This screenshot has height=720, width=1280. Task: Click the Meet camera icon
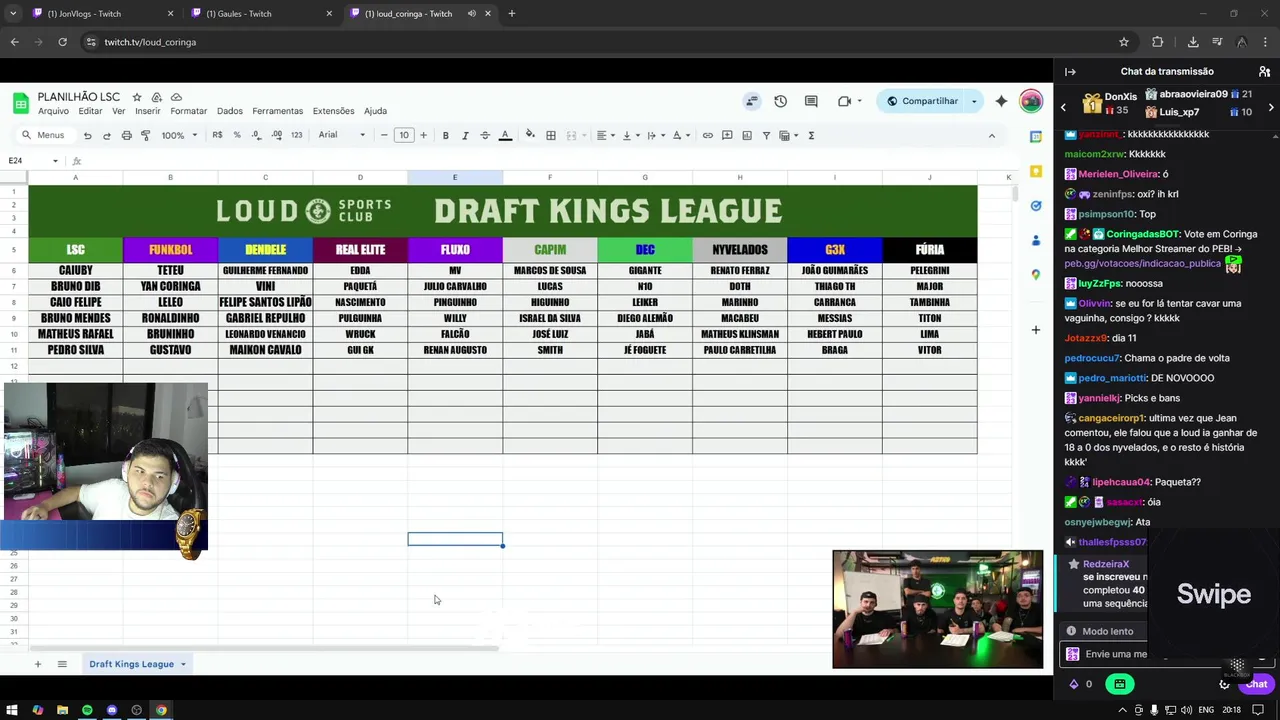(x=845, y=101)
